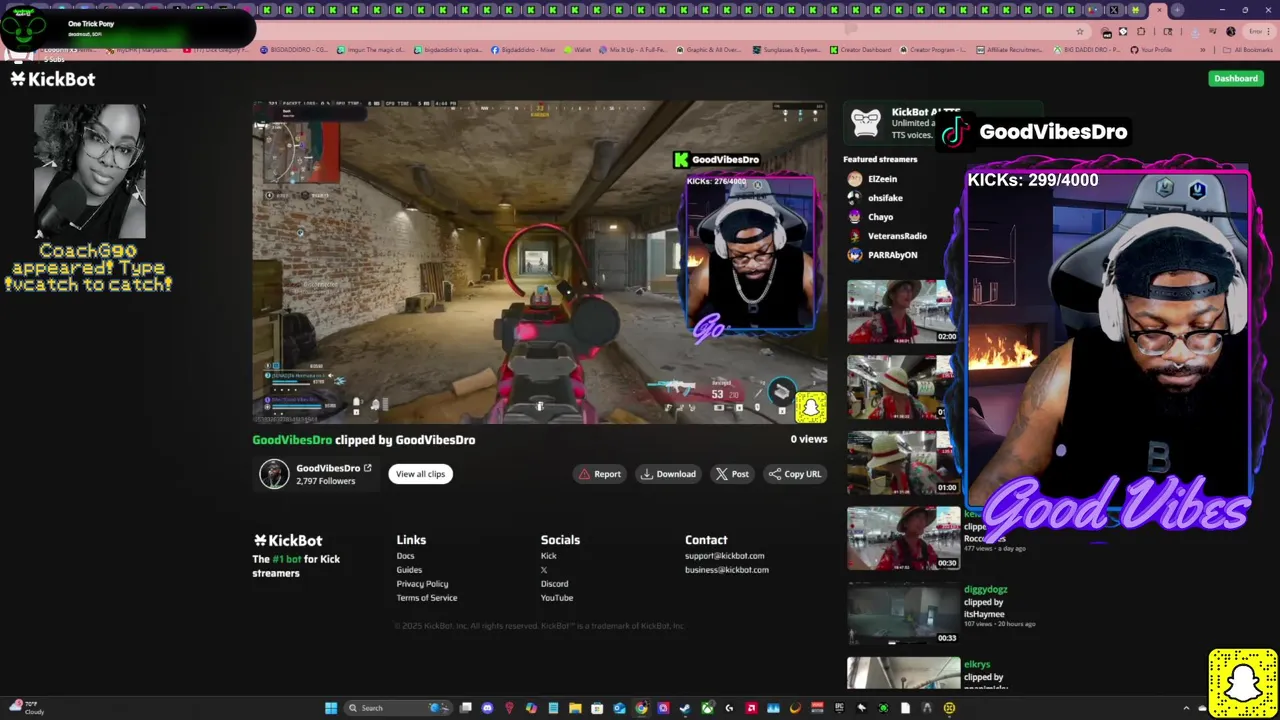The image size is (1280, 720).
Task: Show hidden system tray icons
Action: point(1187,708)
